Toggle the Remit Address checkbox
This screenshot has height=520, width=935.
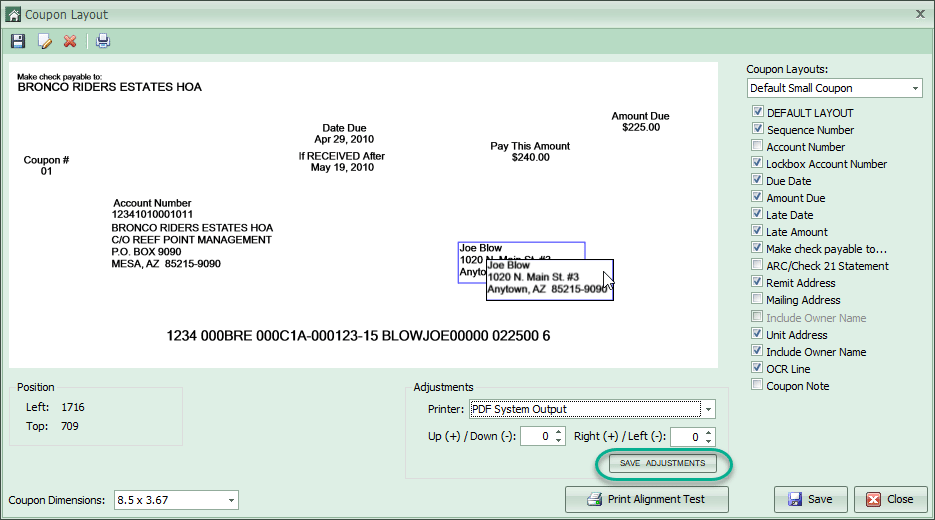[757, 281]
